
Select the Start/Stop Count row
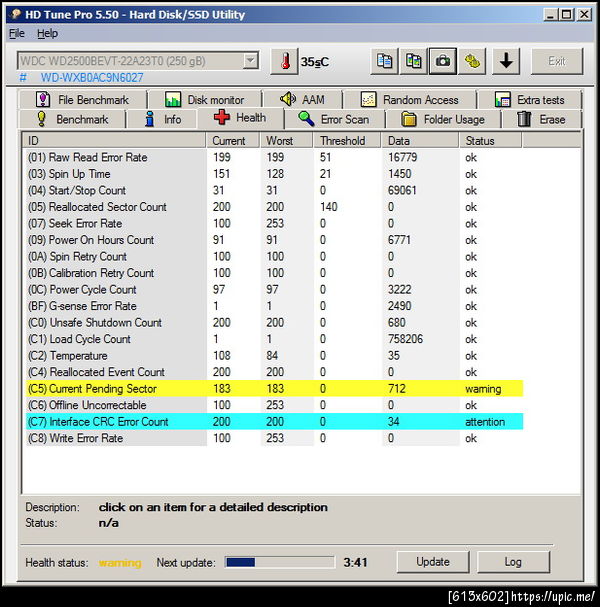pyautogui.click(x=274, y=190)
